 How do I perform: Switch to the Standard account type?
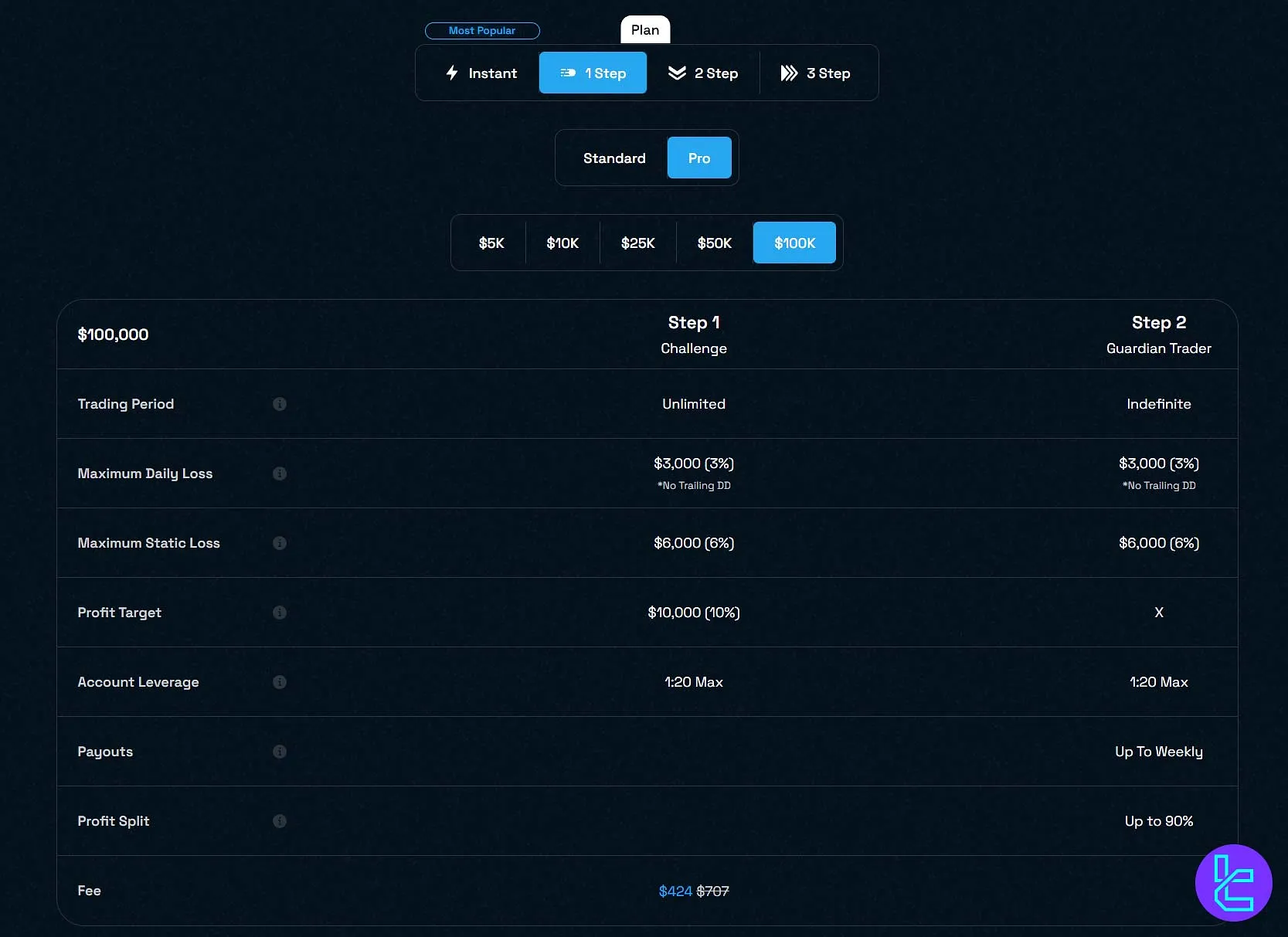pos(614,158)
